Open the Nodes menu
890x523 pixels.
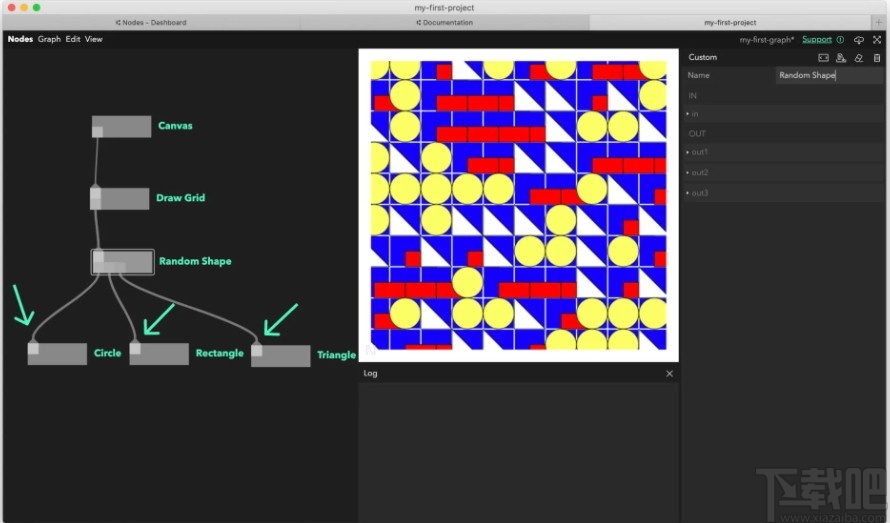tap(20, 39)
